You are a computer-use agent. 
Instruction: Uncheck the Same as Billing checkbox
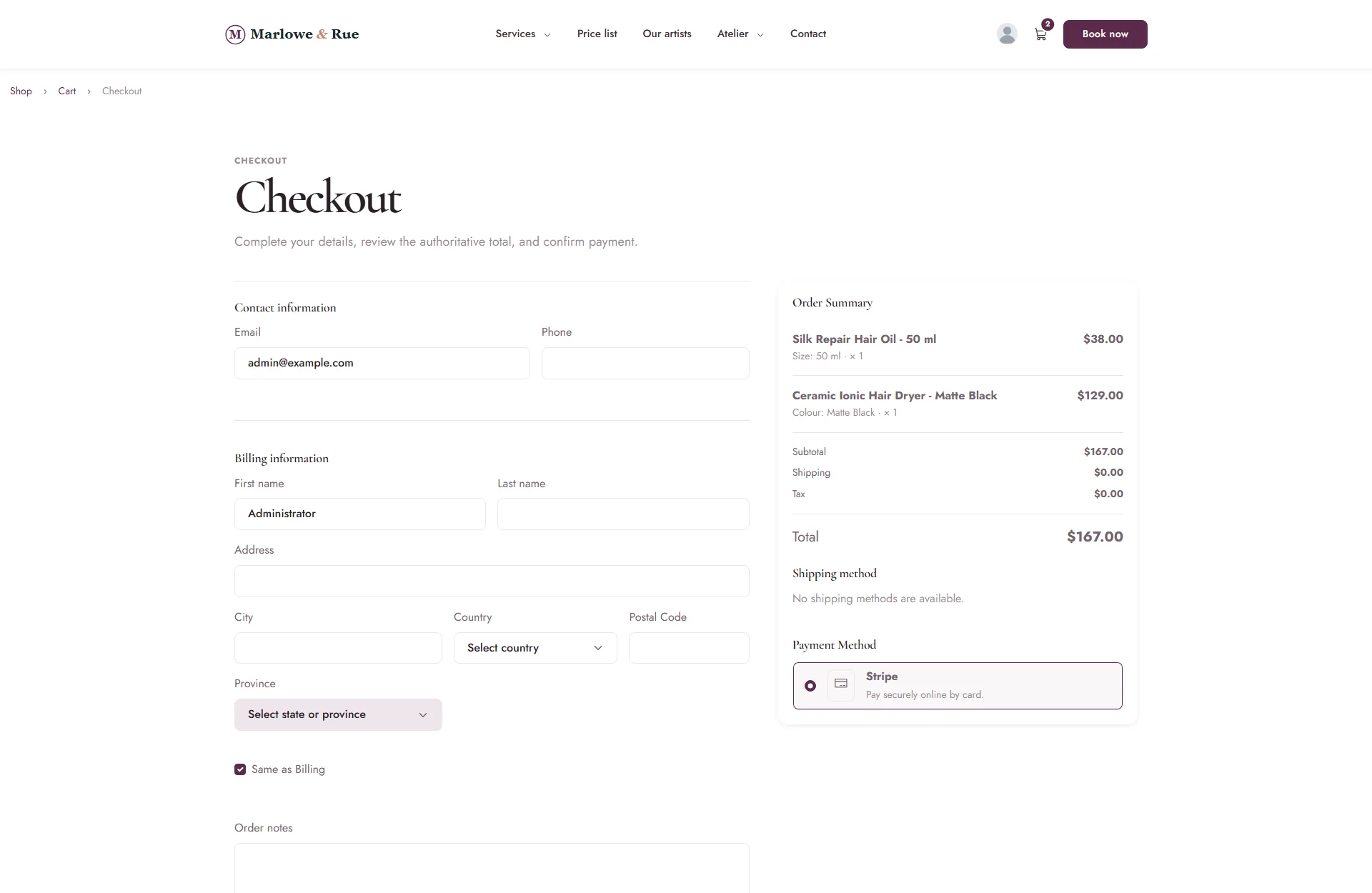pos(240,769)
